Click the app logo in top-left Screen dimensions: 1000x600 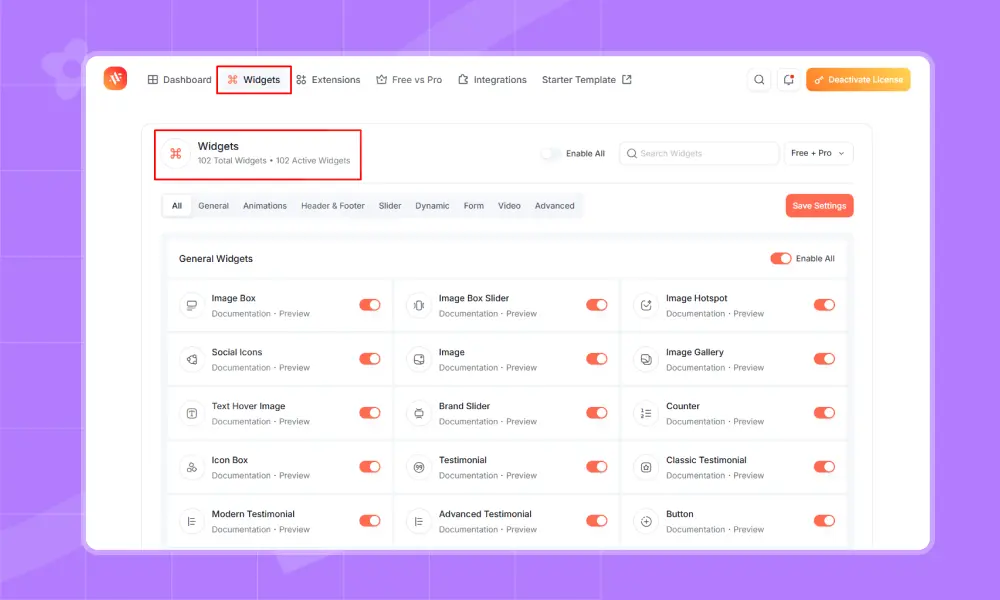pyautogui.click(x=115, y=79)
